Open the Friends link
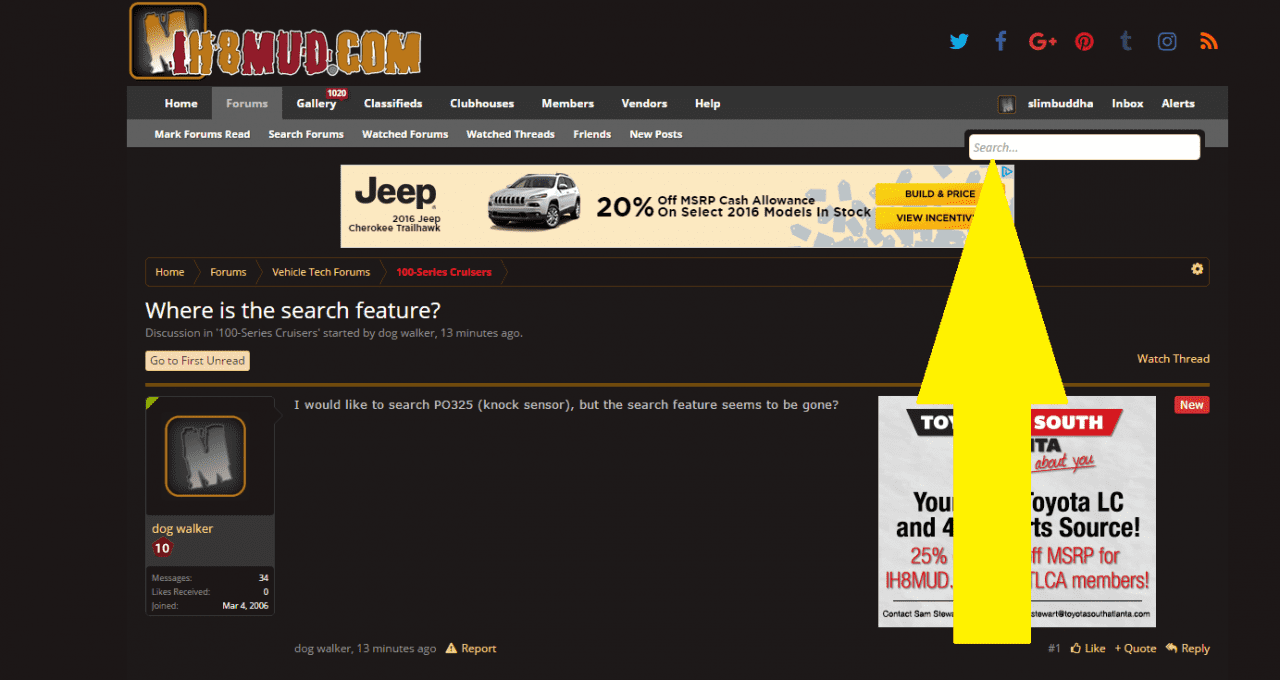This screenshot has height=680, width=1280. (592, 134)
